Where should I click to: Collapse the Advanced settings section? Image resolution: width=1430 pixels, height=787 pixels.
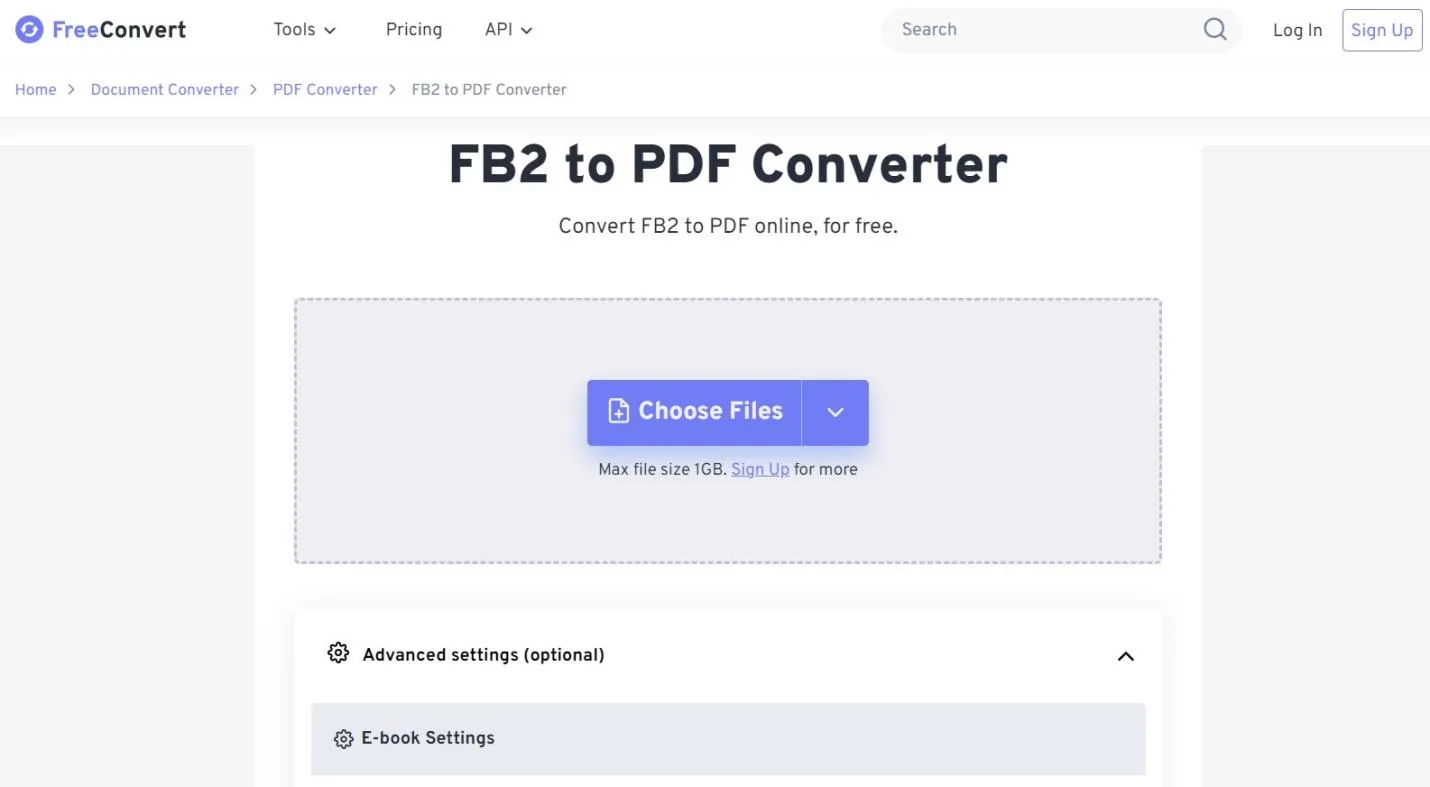coord(1125,656)
